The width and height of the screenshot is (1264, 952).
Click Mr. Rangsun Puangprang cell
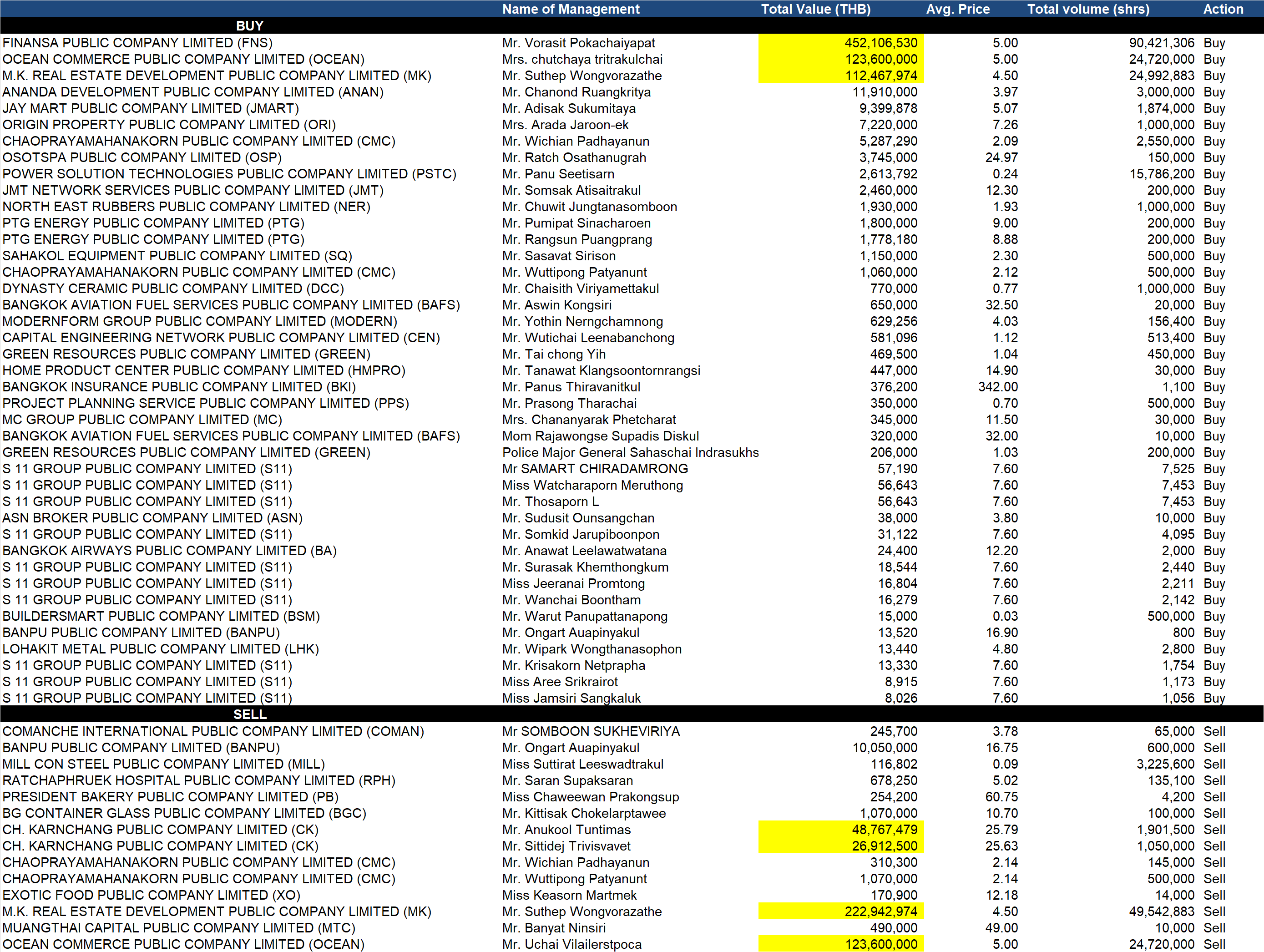coord(576,239)
